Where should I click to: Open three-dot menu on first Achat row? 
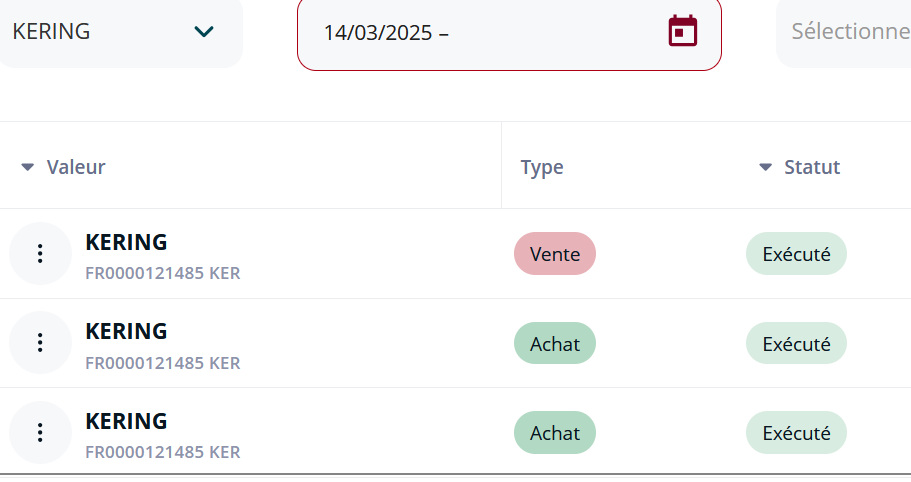point(40,343)
